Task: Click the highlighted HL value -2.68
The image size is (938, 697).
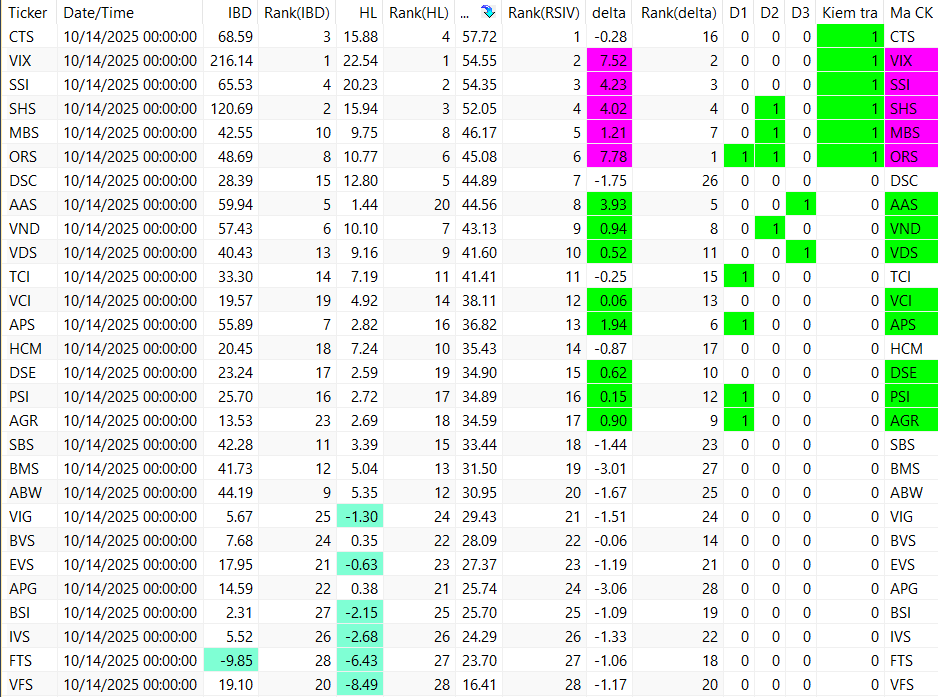Action: point(360,637)
